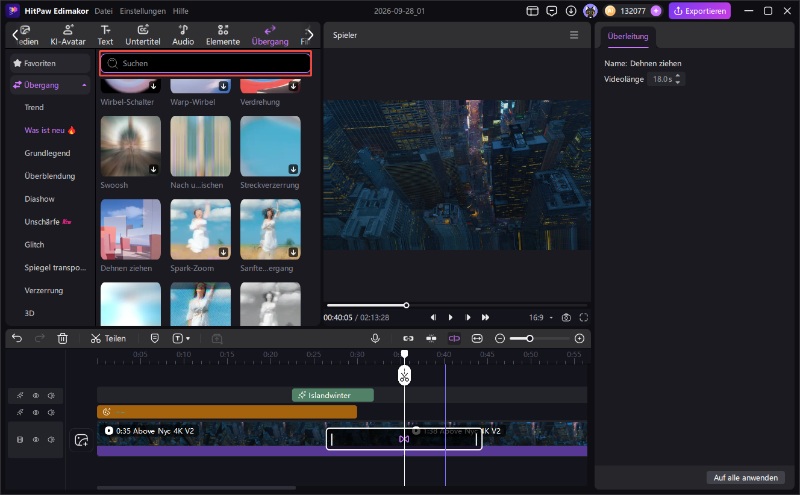Step forward one frame in player
This screenshot has height=495, width=800.
(x=468, y=317)
